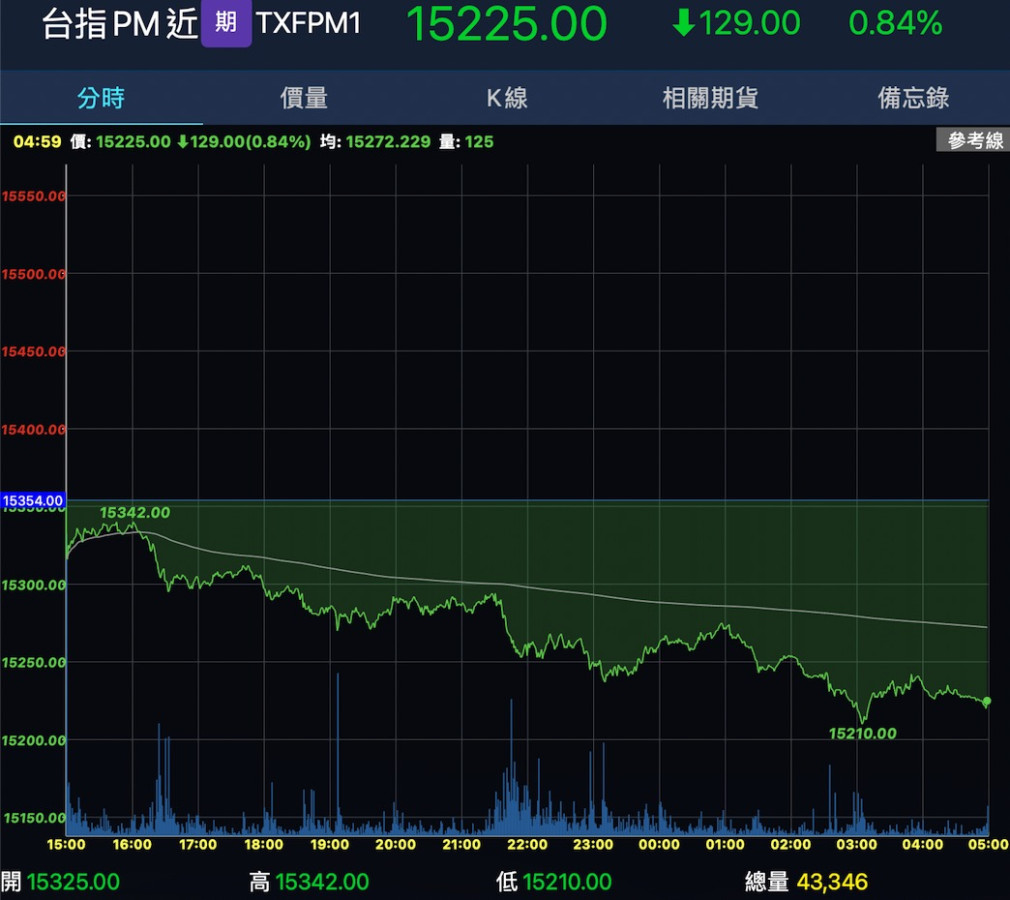Viewport: 1010px width, 900px height.
Task: Tap the 0.84% change percentage in header
Action: point(895,23)
